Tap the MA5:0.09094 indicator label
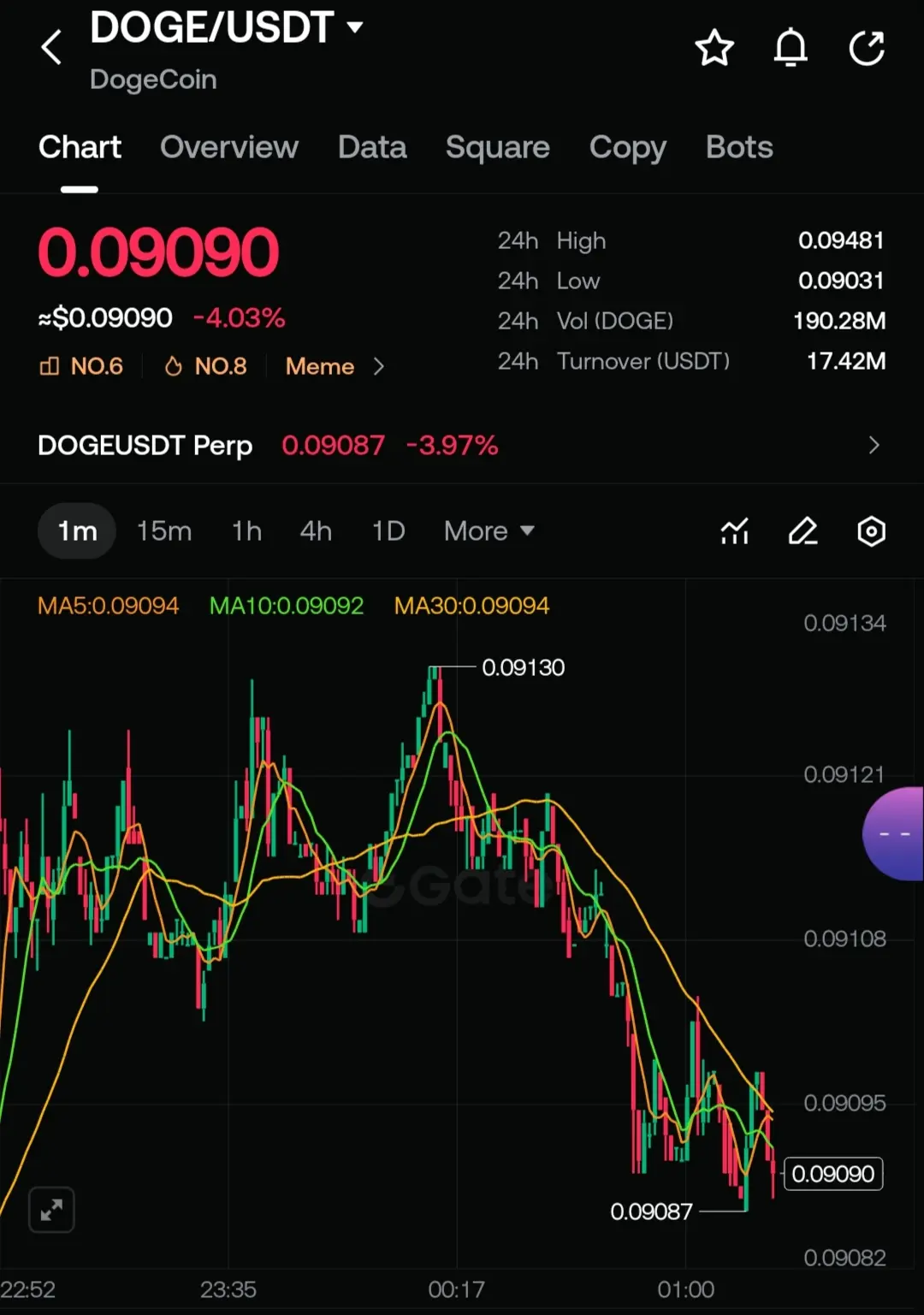The image size is (924, 1315). point(109,606)
